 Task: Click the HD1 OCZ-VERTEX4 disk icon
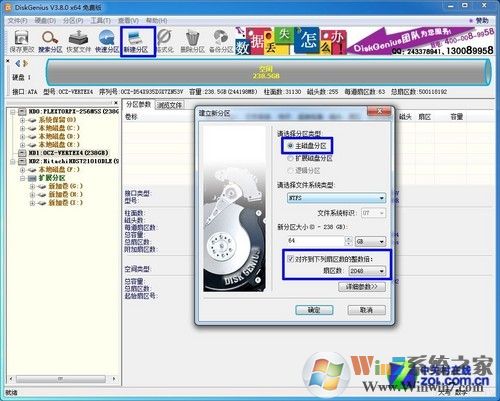click(22, 153)
